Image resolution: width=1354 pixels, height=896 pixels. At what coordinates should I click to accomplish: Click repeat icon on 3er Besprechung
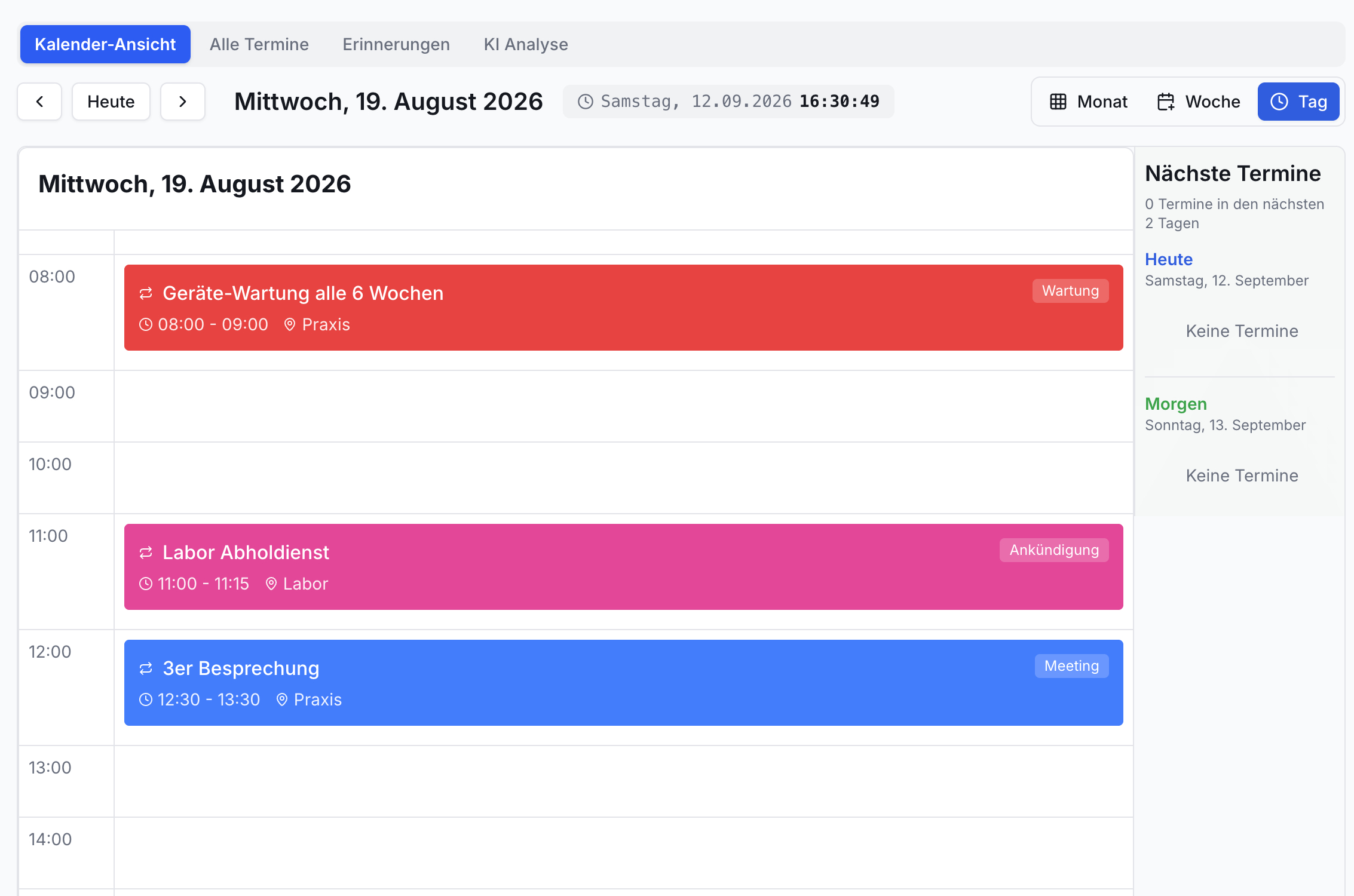click(146, 668)
